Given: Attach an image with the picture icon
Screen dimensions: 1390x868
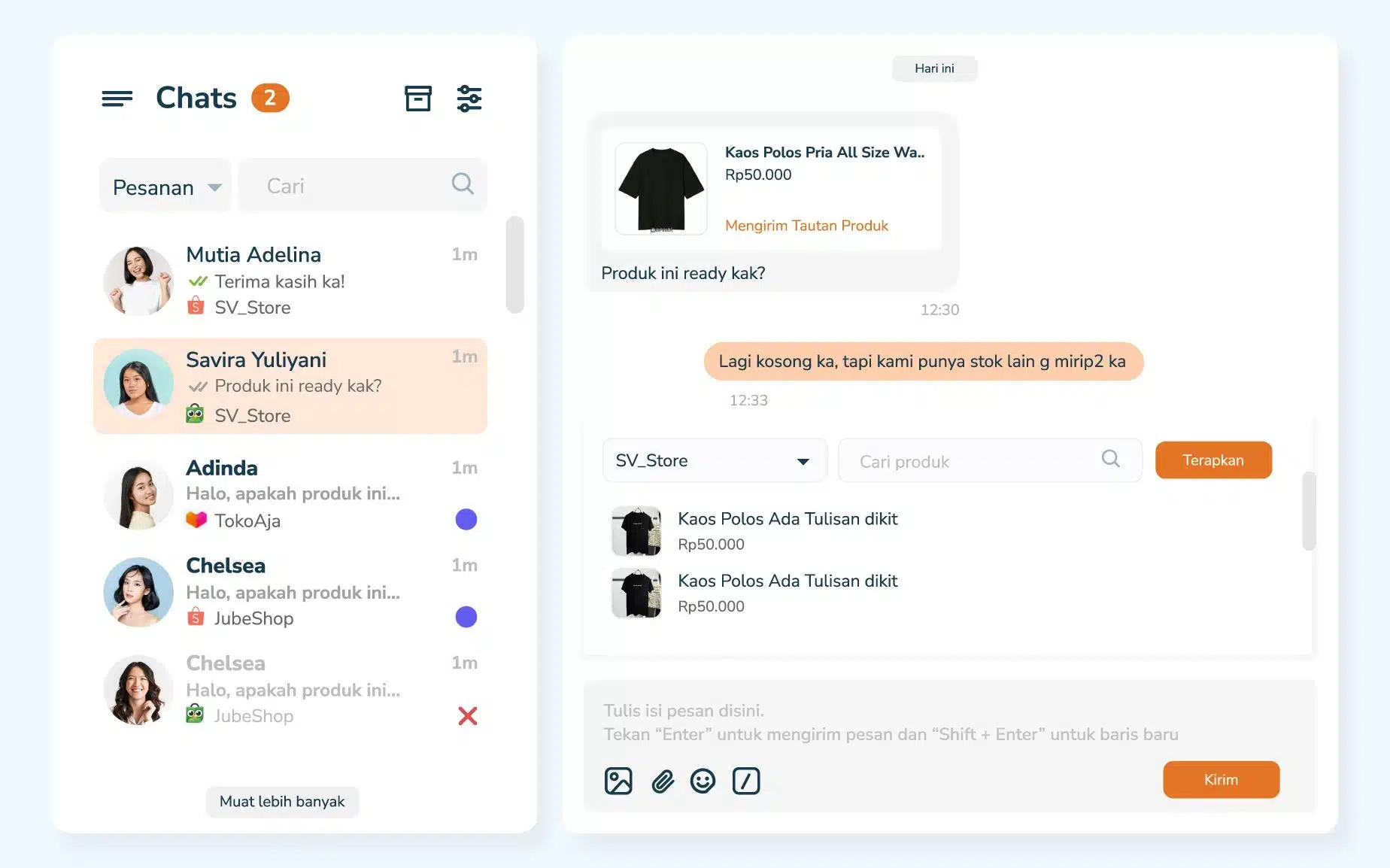Looking at the screenshot, I should [x=618, y=781].
